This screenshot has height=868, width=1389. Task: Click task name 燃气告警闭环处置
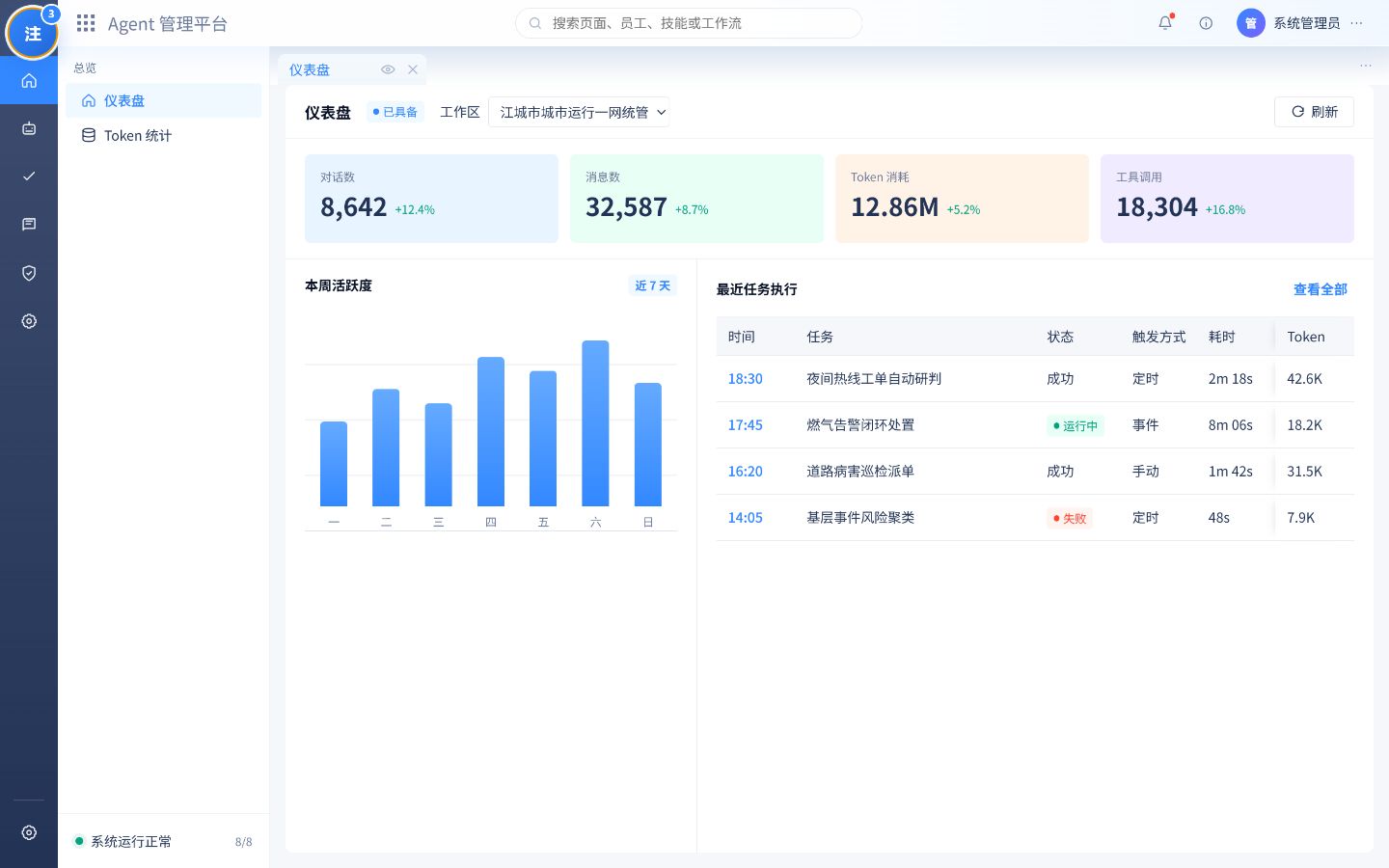click(860, 425)
